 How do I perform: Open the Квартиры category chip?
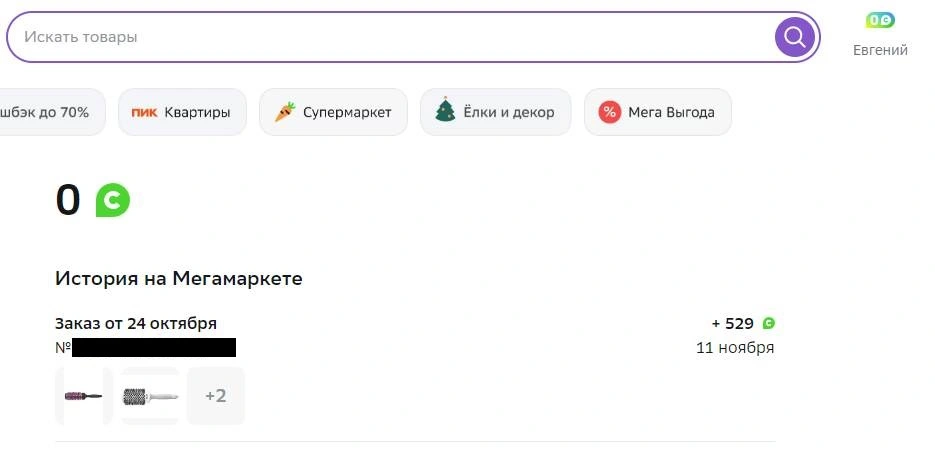pyautogui.click(x=182, y=112)
